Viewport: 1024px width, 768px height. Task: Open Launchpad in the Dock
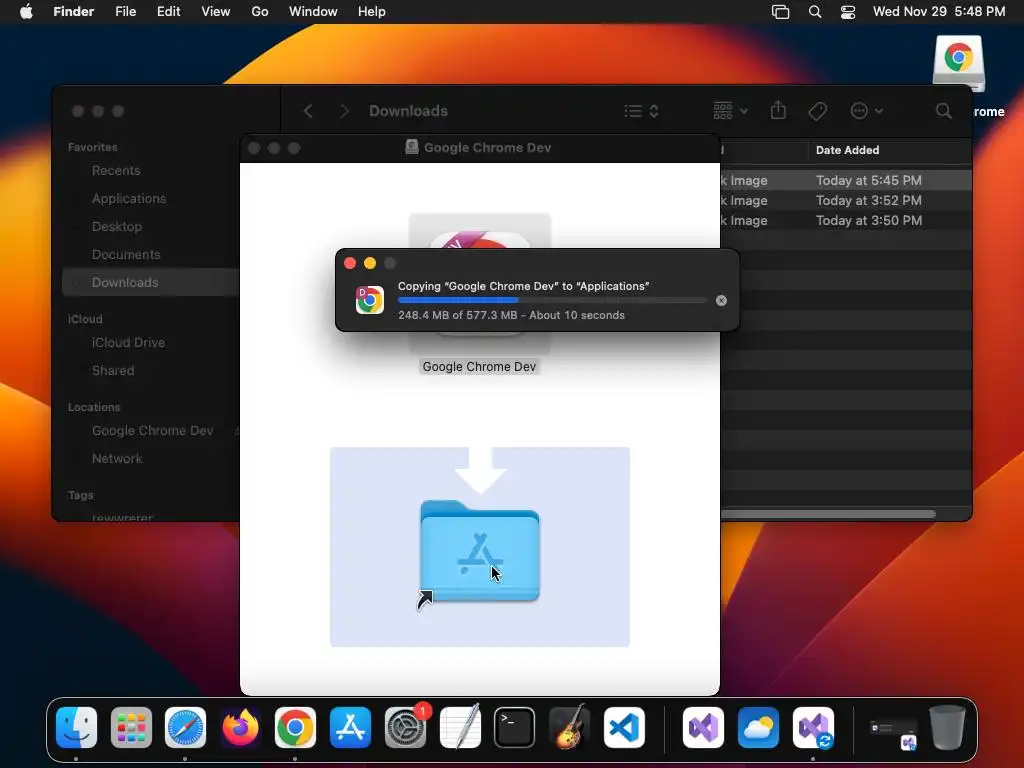tap(131, 728)
